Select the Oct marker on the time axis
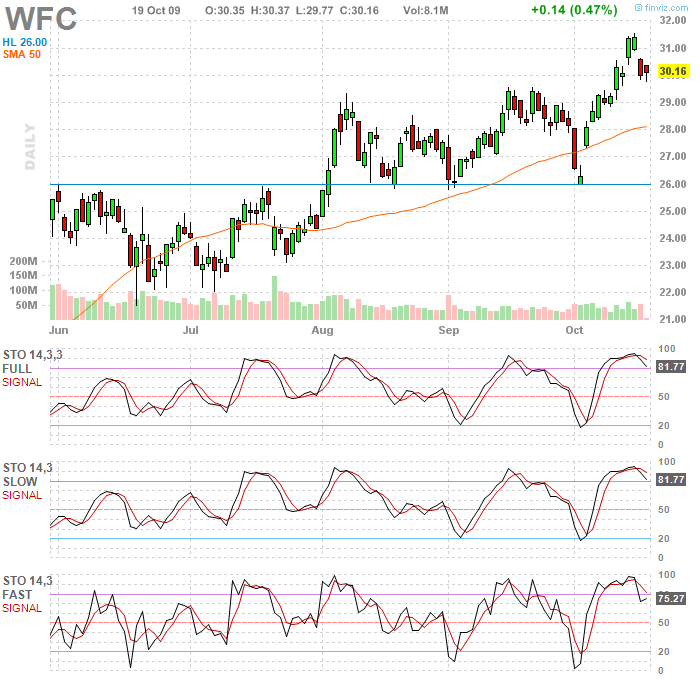700x679 pixels. [x=574, y=329]
